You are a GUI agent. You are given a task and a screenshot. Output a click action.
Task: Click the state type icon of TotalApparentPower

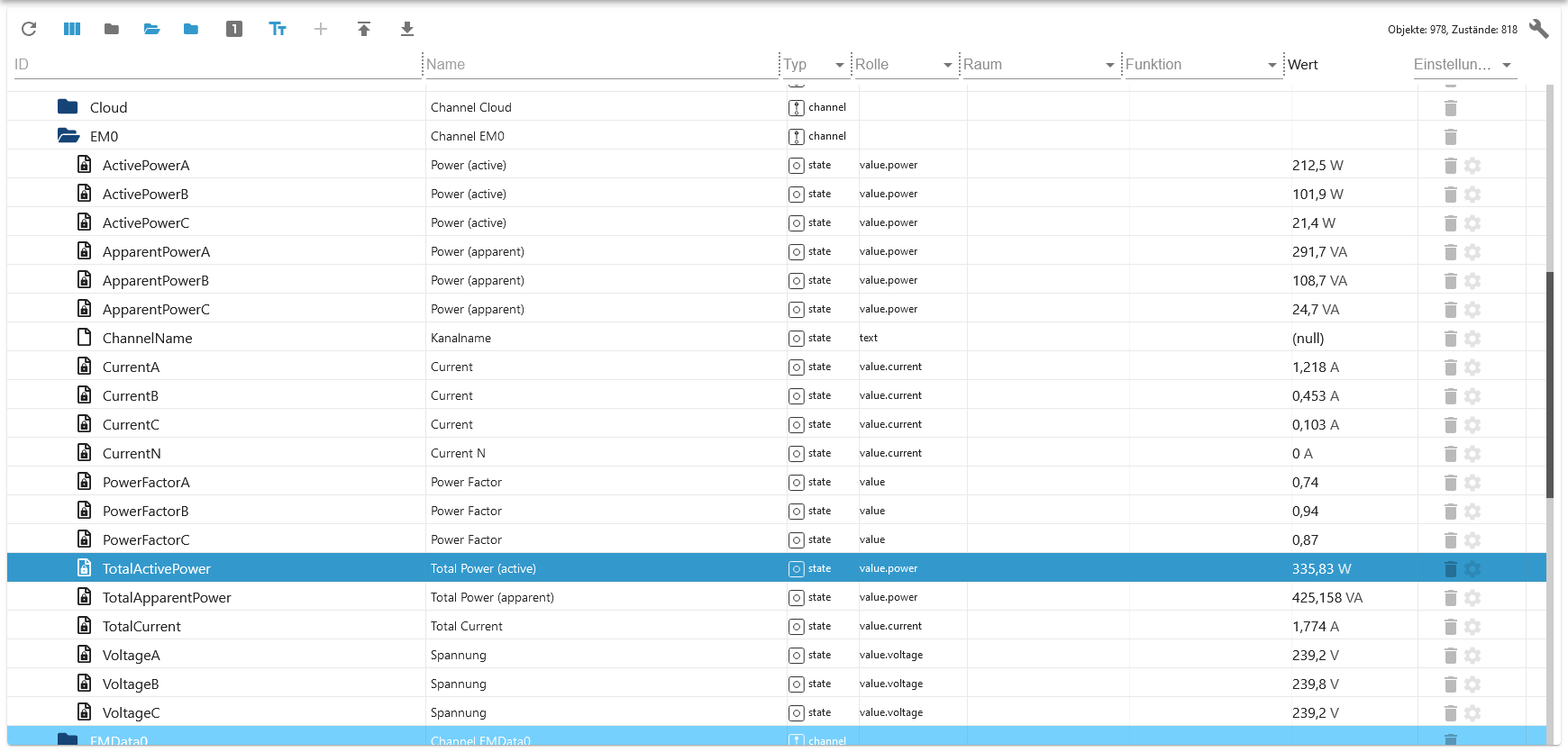tap(797, 598)
